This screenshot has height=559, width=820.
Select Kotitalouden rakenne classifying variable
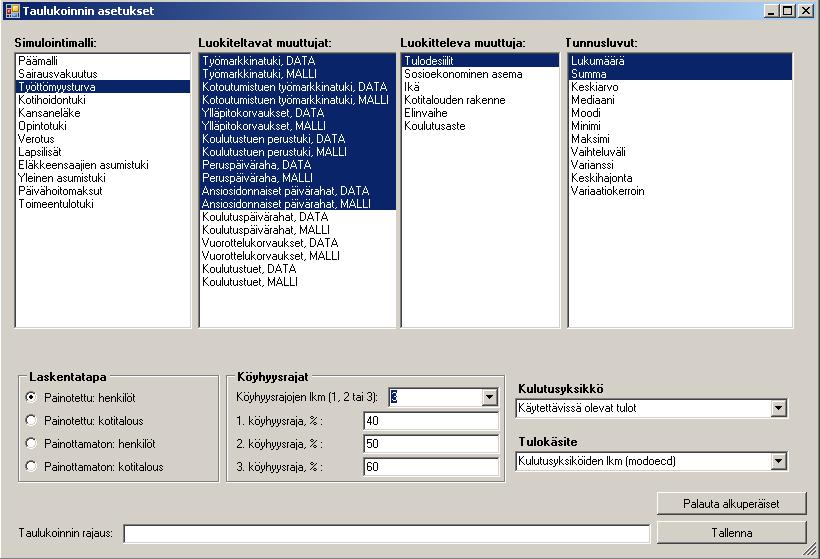(480, 100)
